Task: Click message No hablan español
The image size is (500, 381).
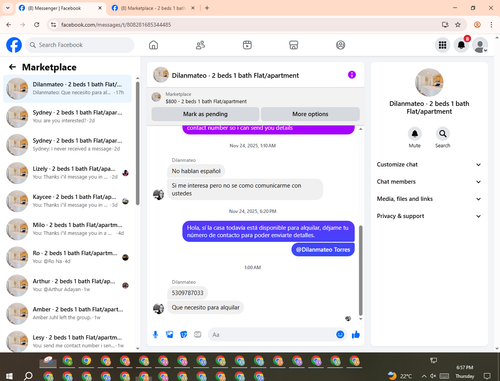Action: click(x=196, y=171)
